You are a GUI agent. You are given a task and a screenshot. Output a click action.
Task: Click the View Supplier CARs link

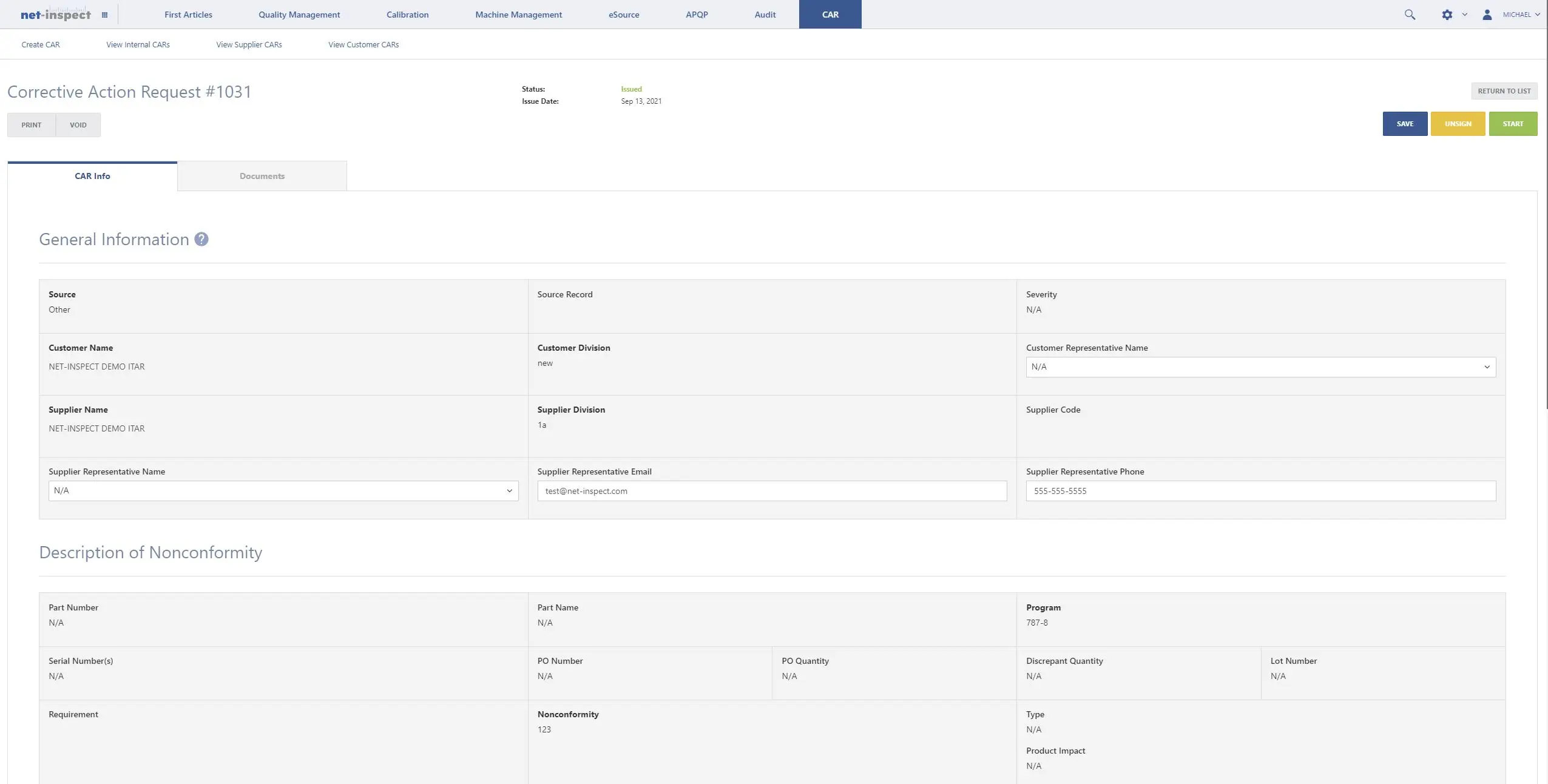pyautogui.click(x=248, y=44)
